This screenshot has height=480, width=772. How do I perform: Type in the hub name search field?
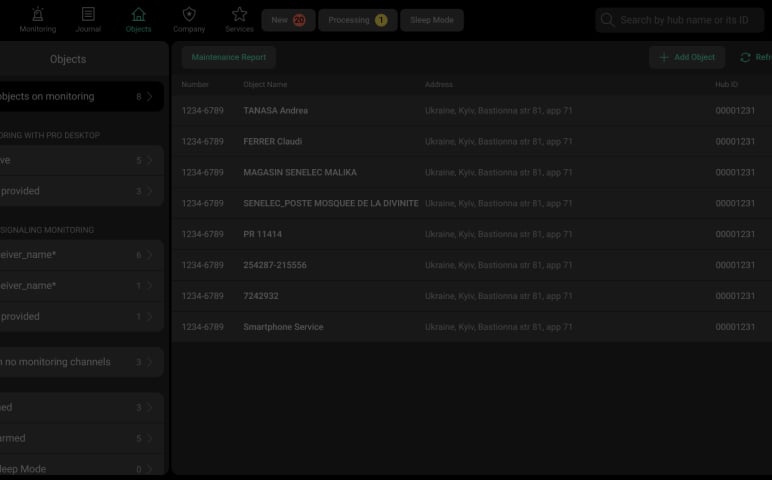click(690, 20)
